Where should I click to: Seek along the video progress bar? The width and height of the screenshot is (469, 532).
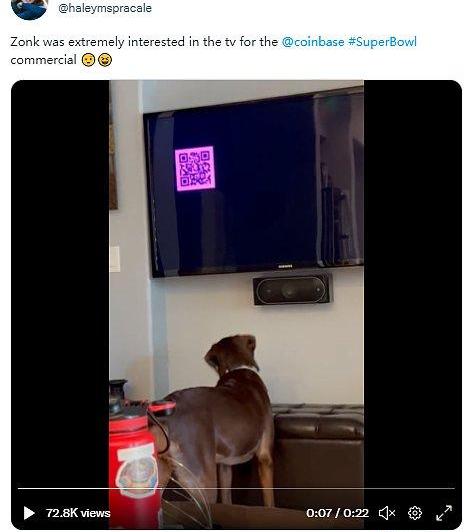pyautogui.click(x=236, y=489)
